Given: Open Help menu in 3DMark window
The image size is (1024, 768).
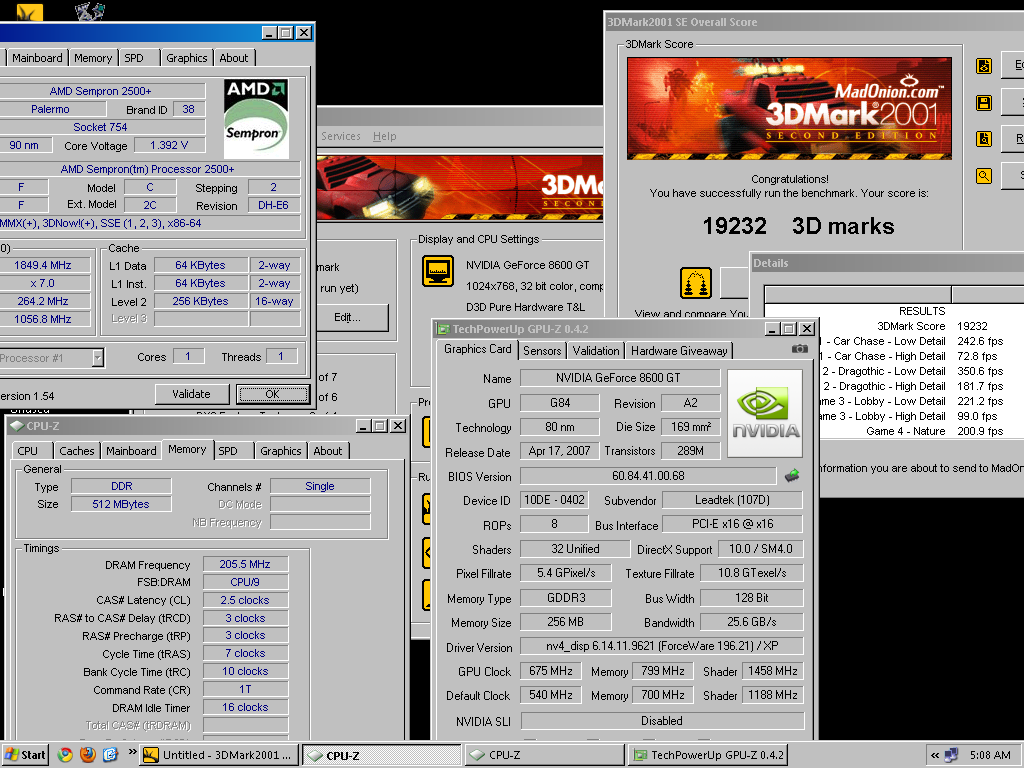Looking at the screenshot, I should coord(384,136).
